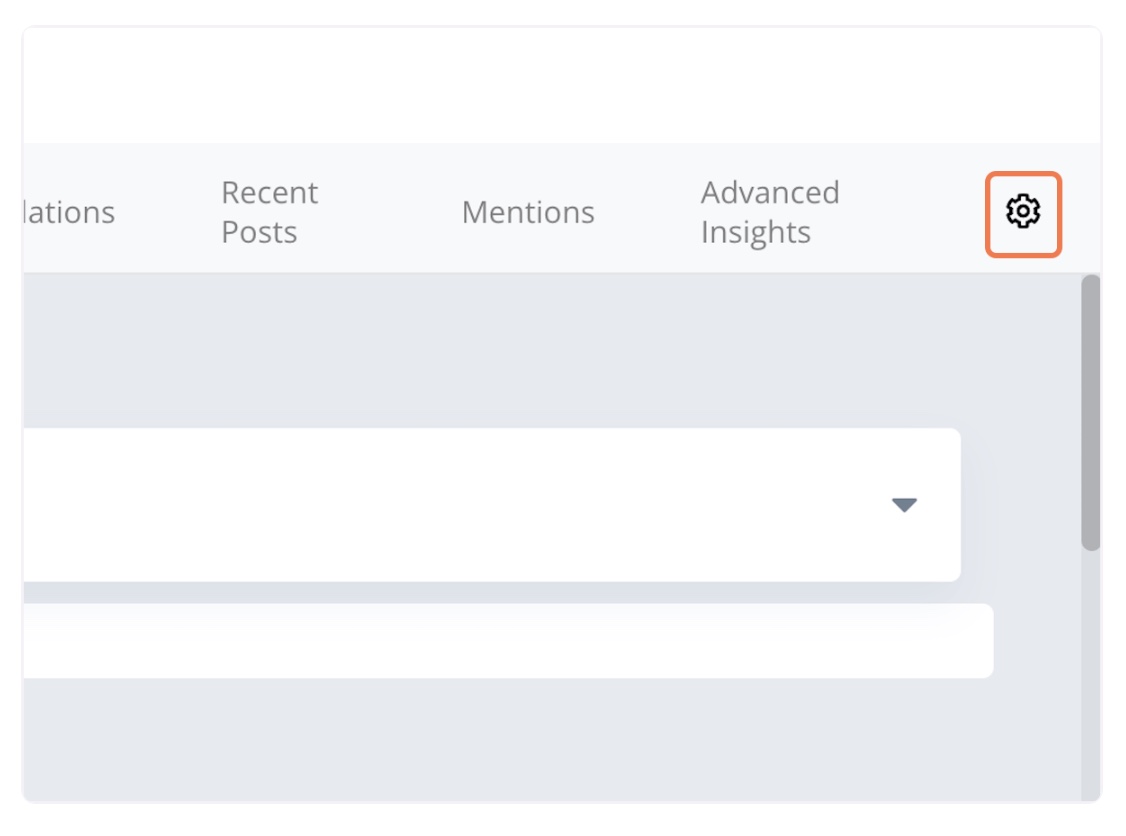
Task: Open the wide white dropdown selector box
Action: (492, 505)
